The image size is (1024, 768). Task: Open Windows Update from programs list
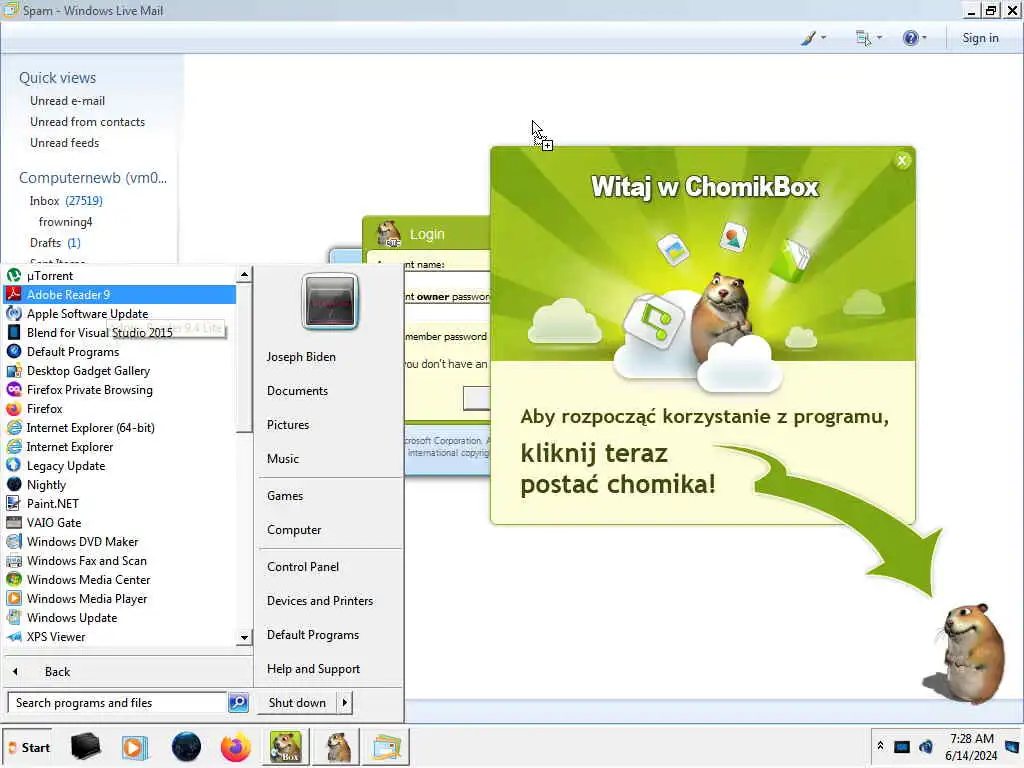coord(120,617)
